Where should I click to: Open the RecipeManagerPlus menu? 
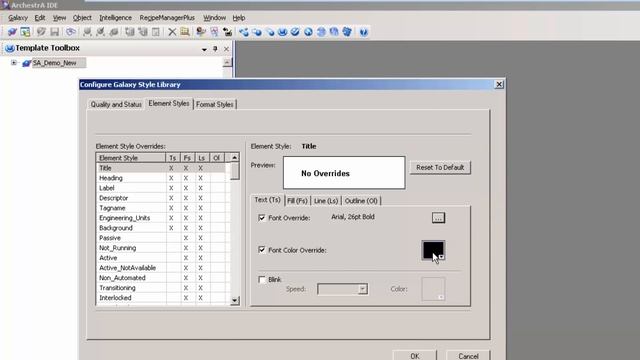(x=167, y=18)
